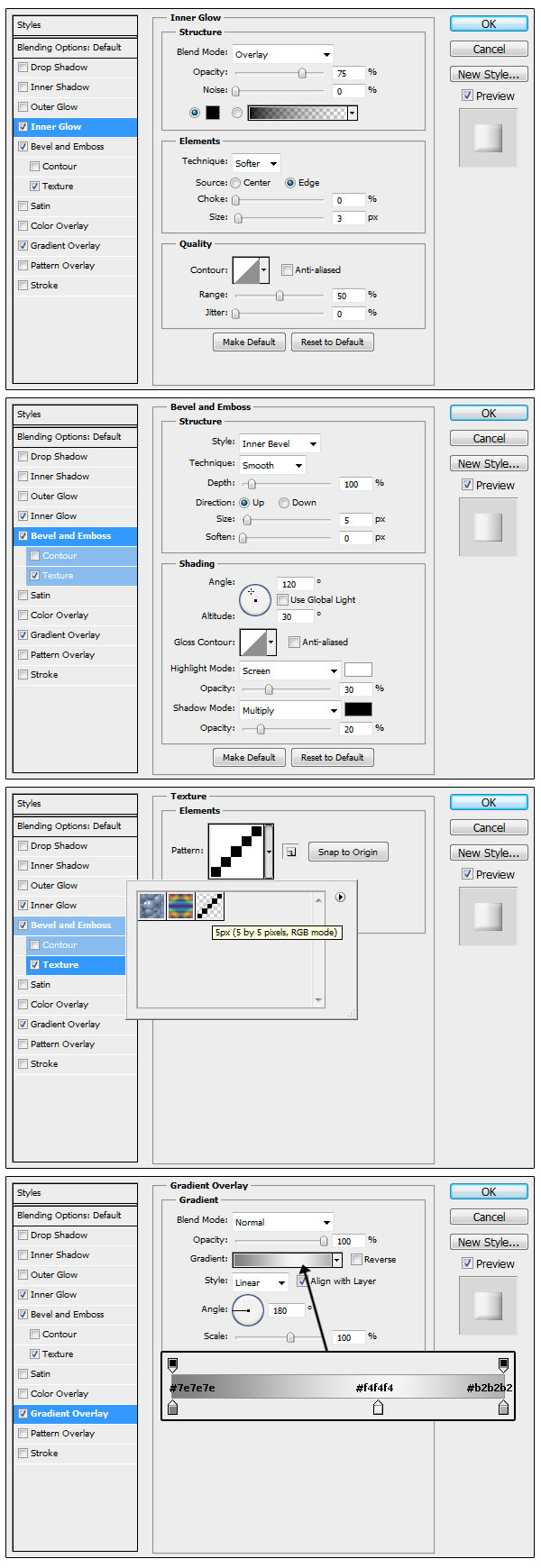Click the black Shadow Mode color swatch
541x1568 pixels.
click(358, 709)
